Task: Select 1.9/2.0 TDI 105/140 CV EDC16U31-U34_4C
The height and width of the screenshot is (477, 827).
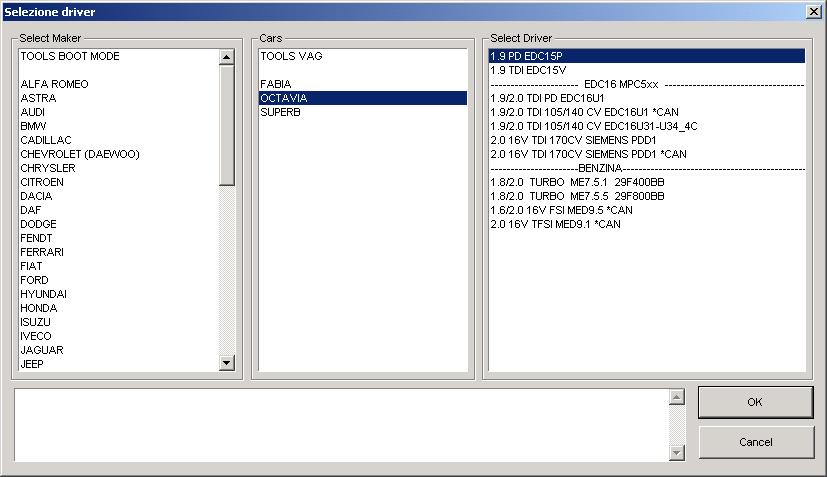Action: coord(647,126)
